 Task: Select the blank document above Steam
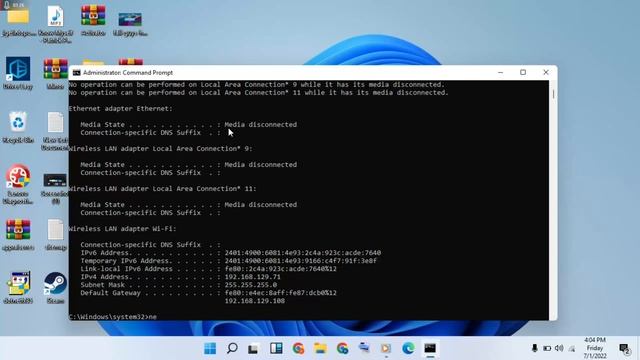tap(56, 234)
